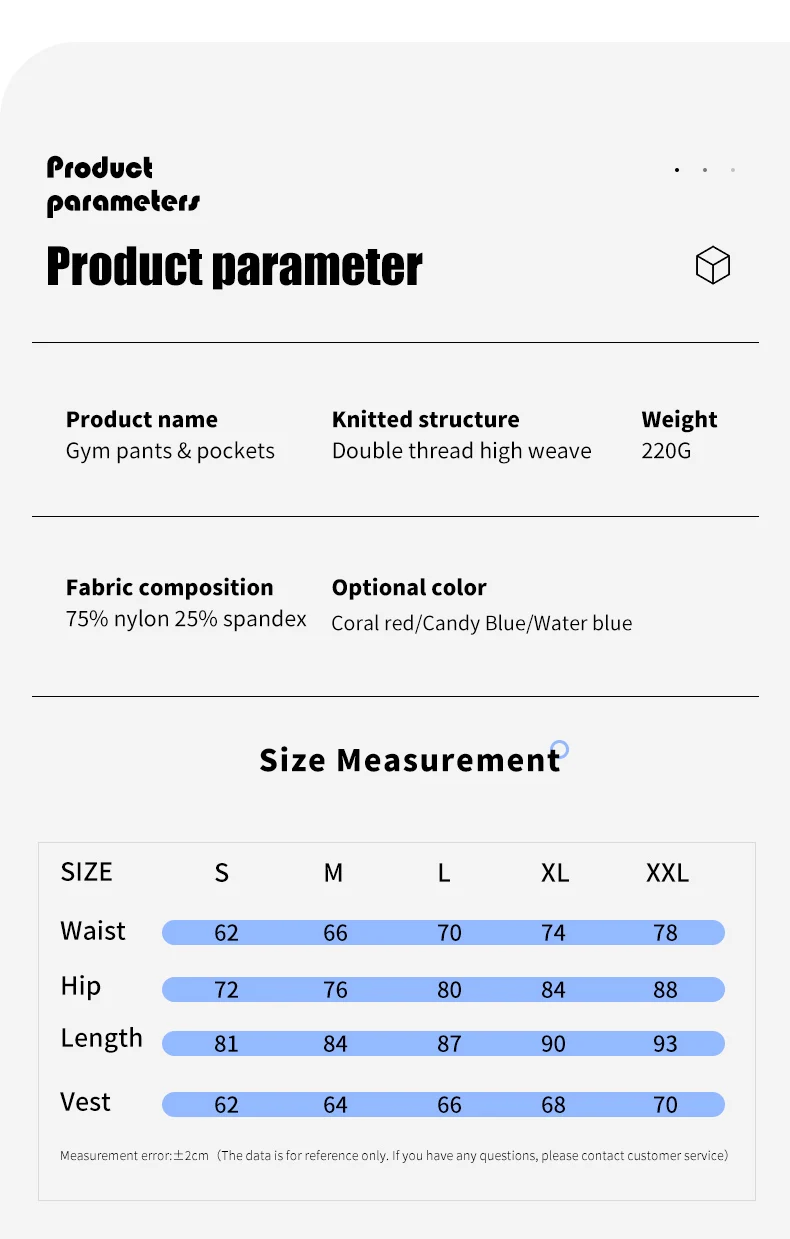Select the XXL size column header
The width and height of the screenshot is (790, 1239).
pyautogui.click(x=667, y=873)
